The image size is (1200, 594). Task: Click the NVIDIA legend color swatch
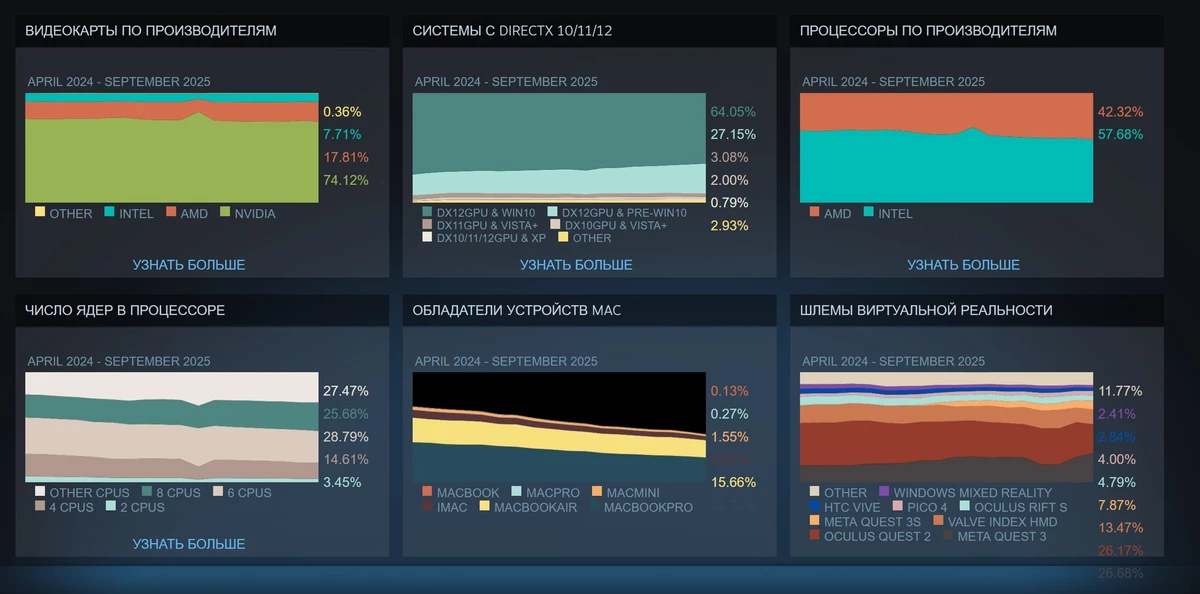(x=226, y=213)
